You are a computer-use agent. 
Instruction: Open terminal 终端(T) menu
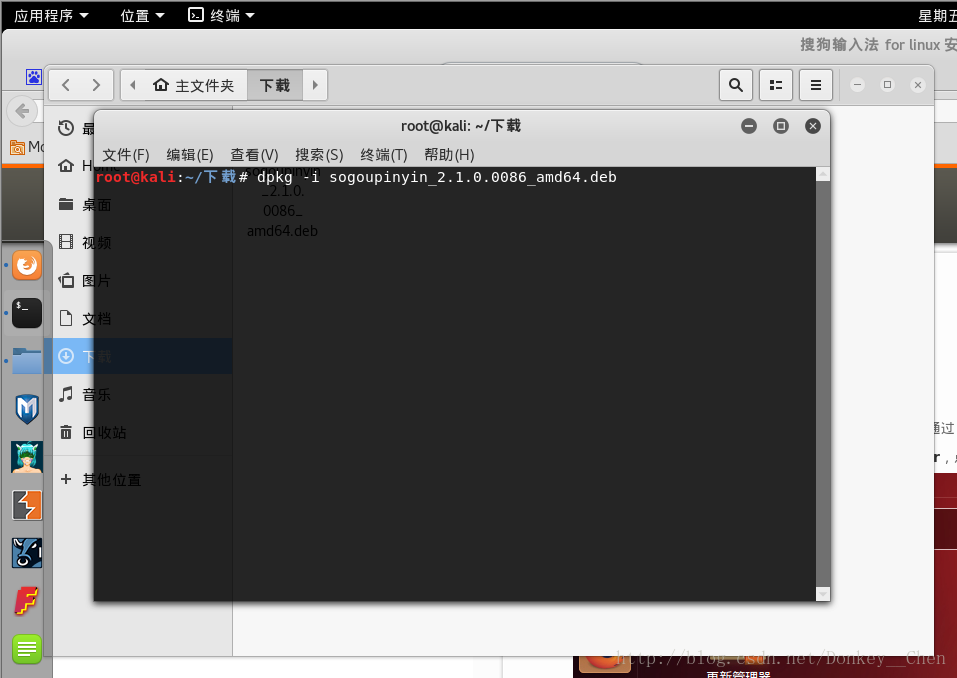pos(384,155)
